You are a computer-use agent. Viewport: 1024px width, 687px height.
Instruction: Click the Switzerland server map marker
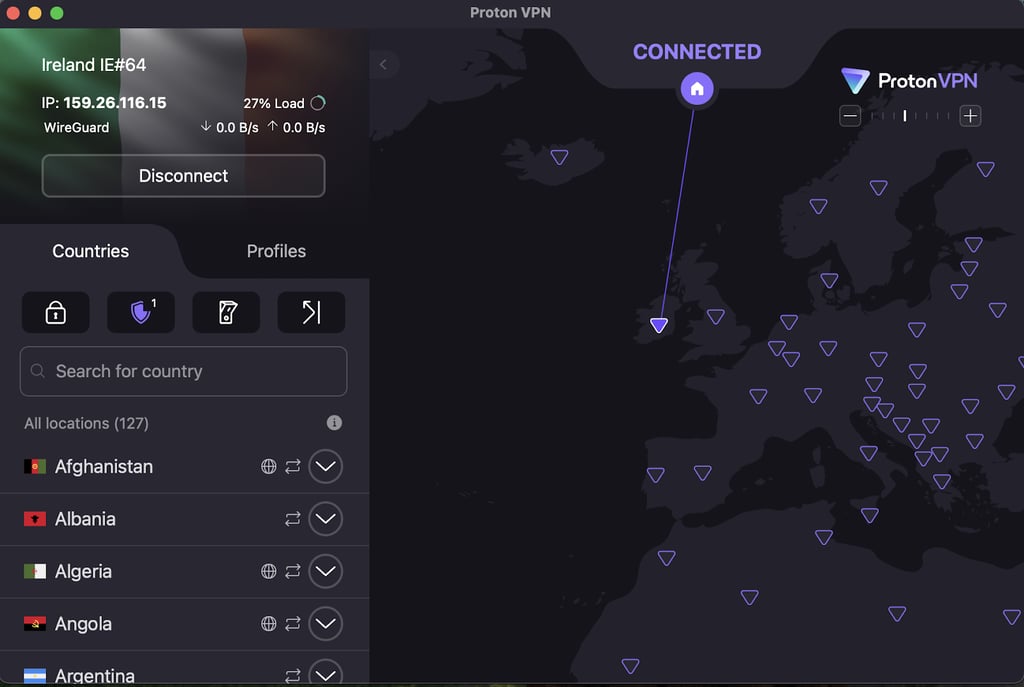813,395
